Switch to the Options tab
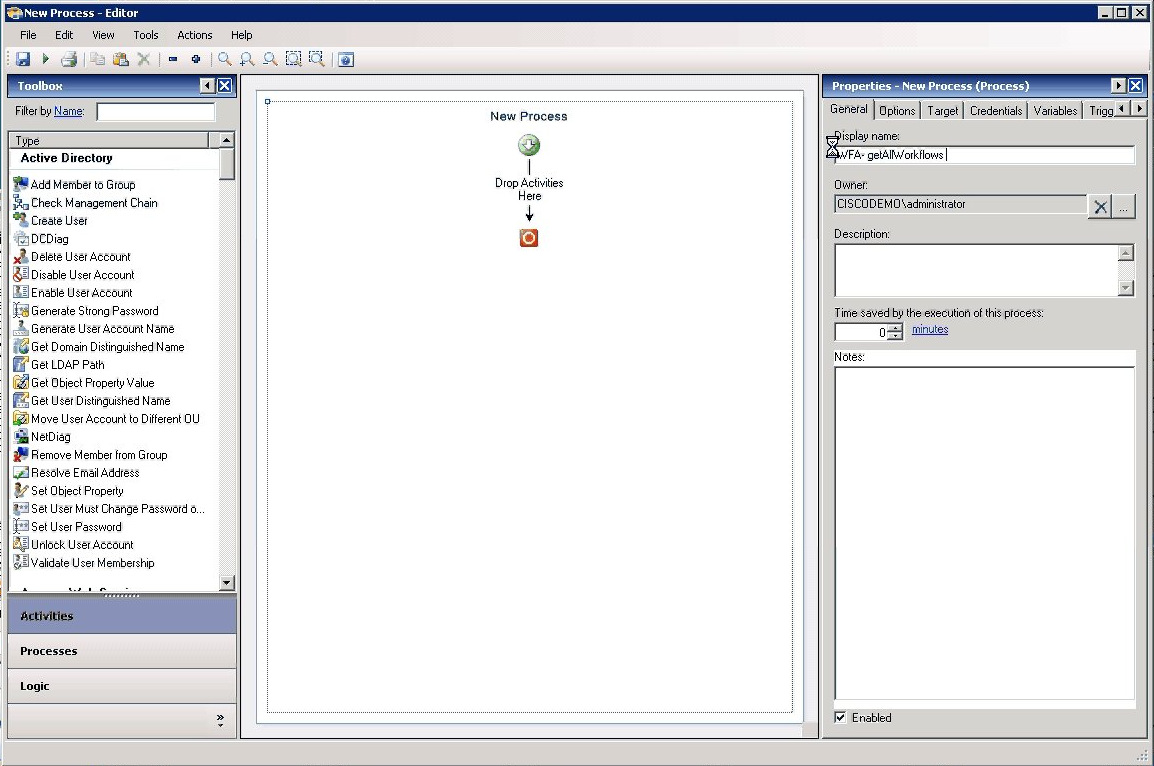 coord(897,110)
